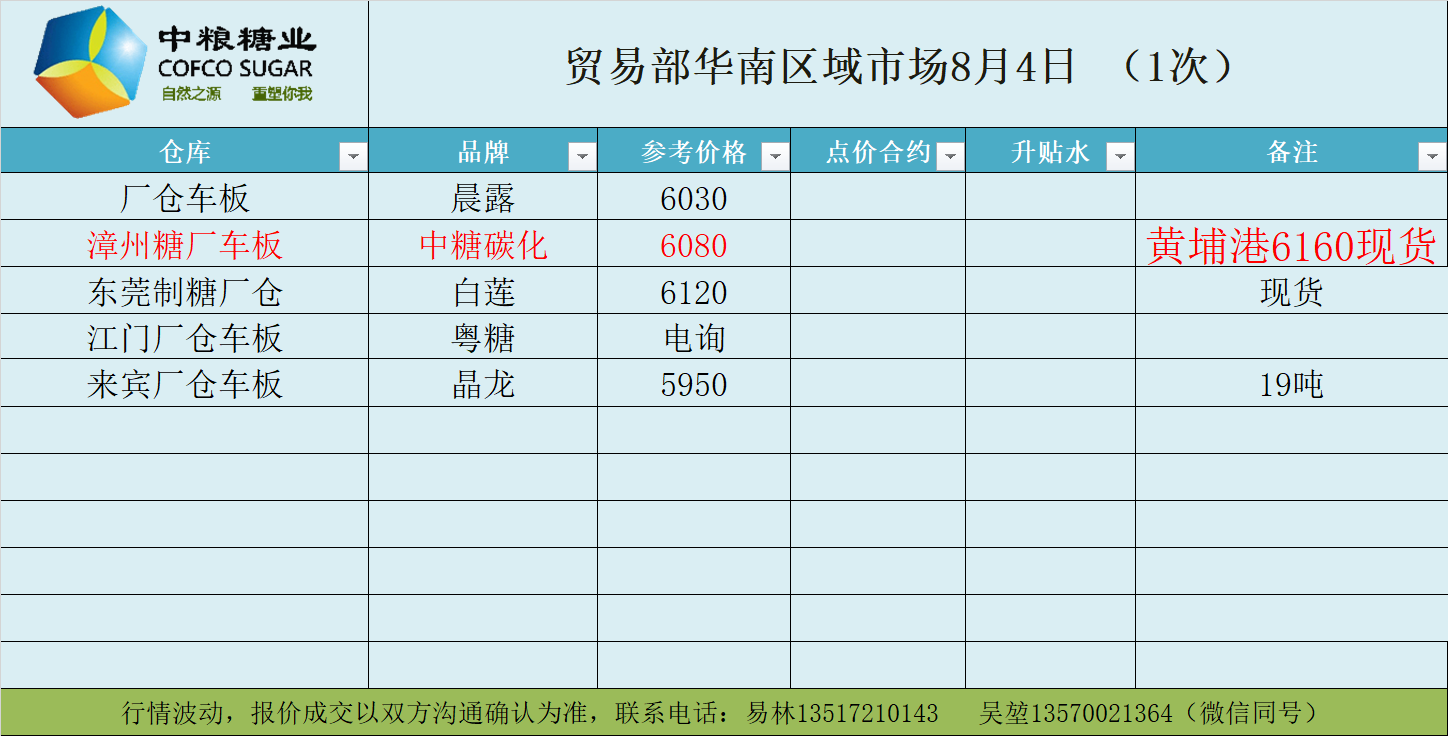This screenshot has height=736, width=1448.
Task: Click the 白莲 brand cell
Action: click(x=483, y=292)
